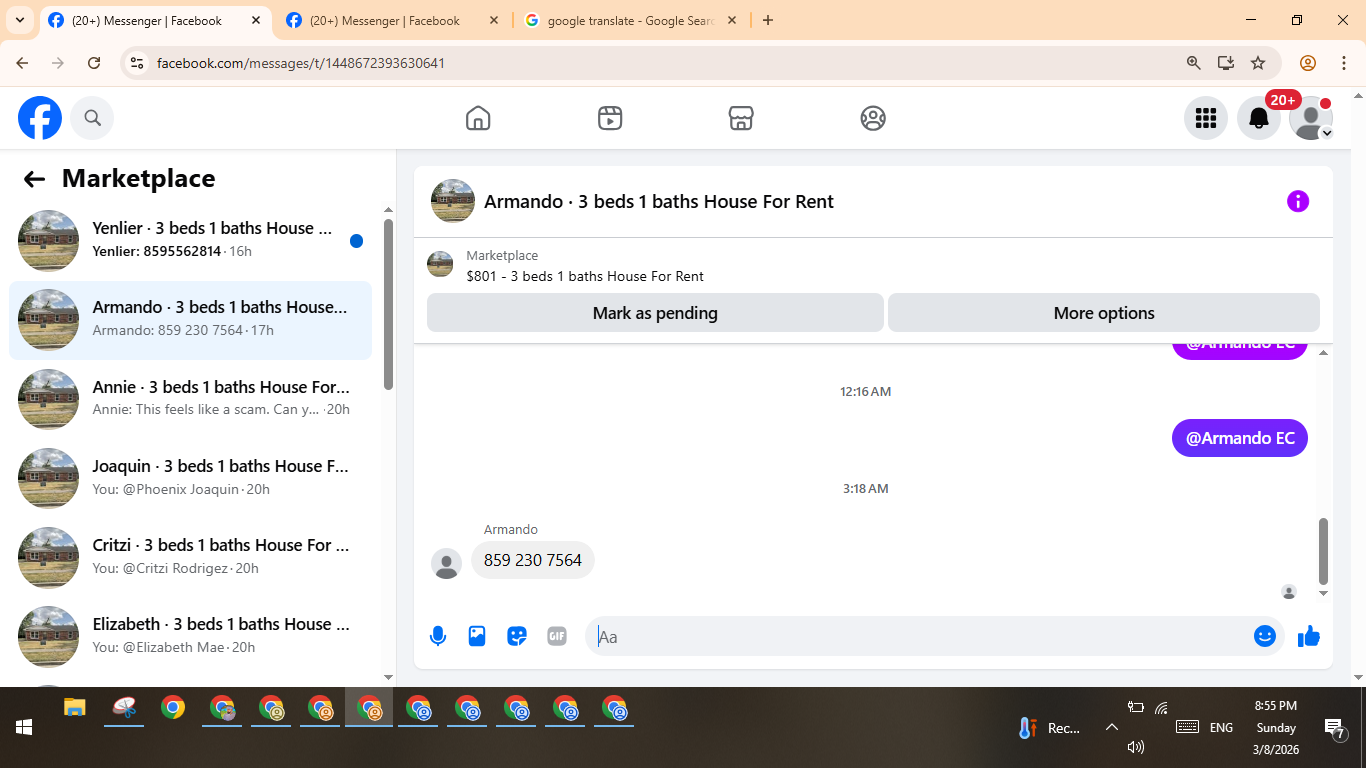1366x768 pixels.
Task: Select the Armando conversation in list
Action: click(190, 320)
